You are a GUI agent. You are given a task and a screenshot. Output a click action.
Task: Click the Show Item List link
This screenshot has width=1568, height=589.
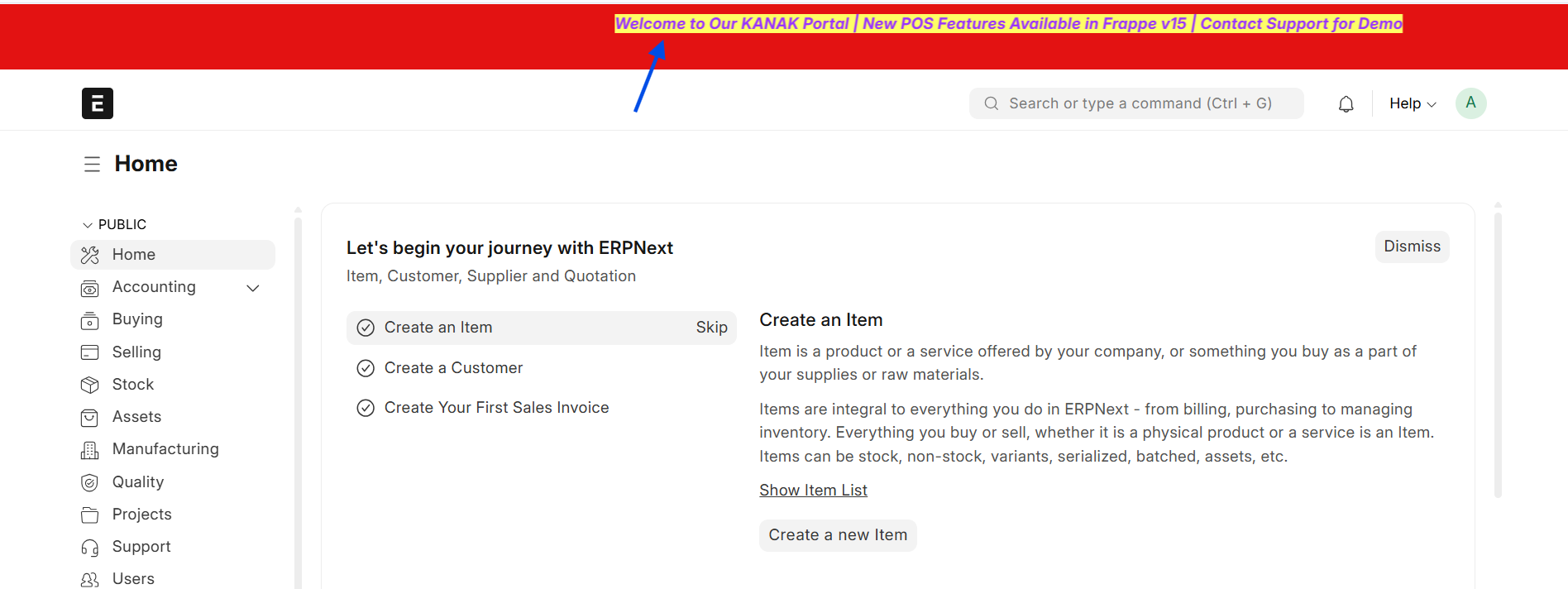coord(813,490)
